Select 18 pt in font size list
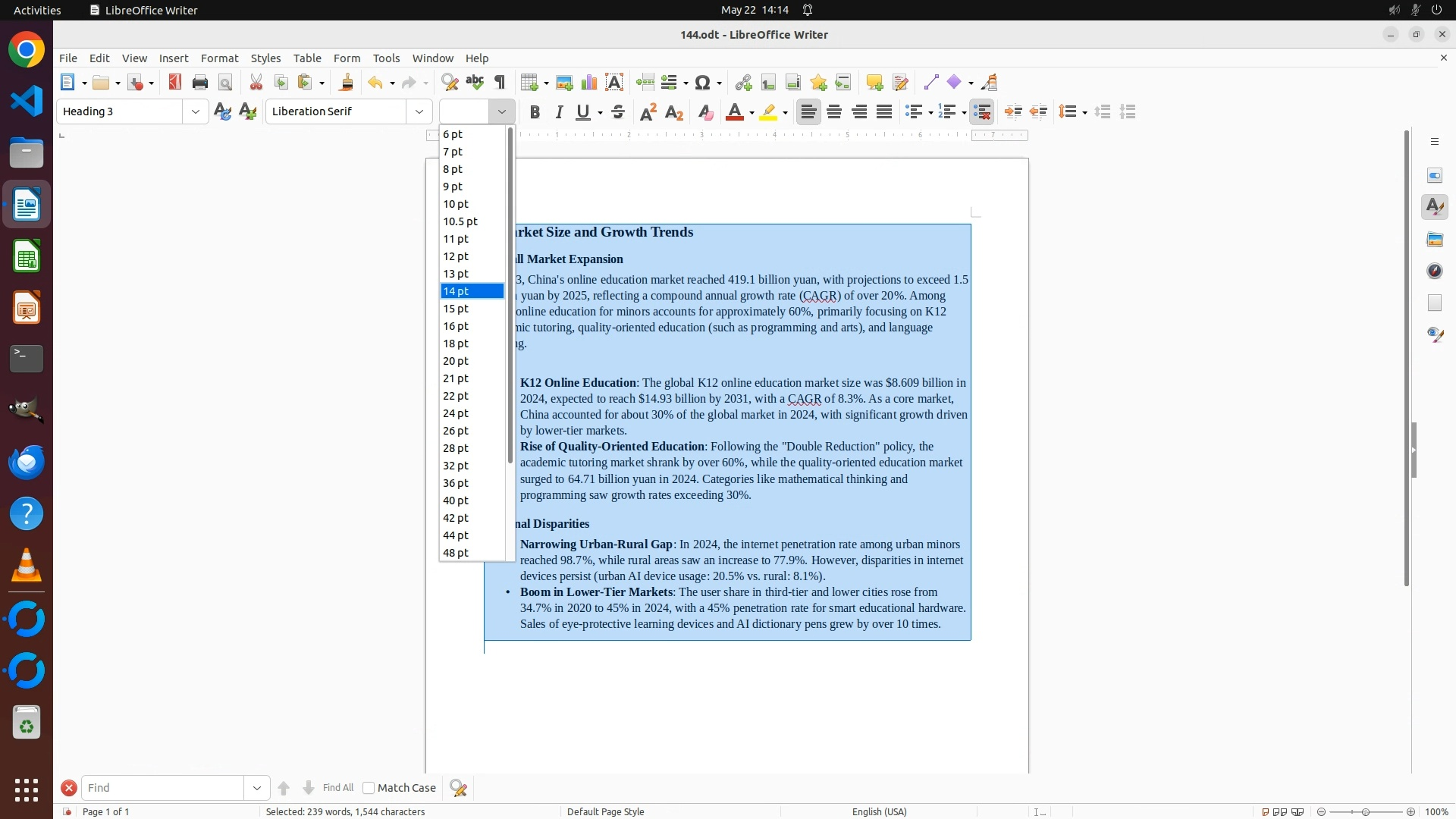This screenshot has width=1456, height=819. pyautogui.click(x=456, y=344)
